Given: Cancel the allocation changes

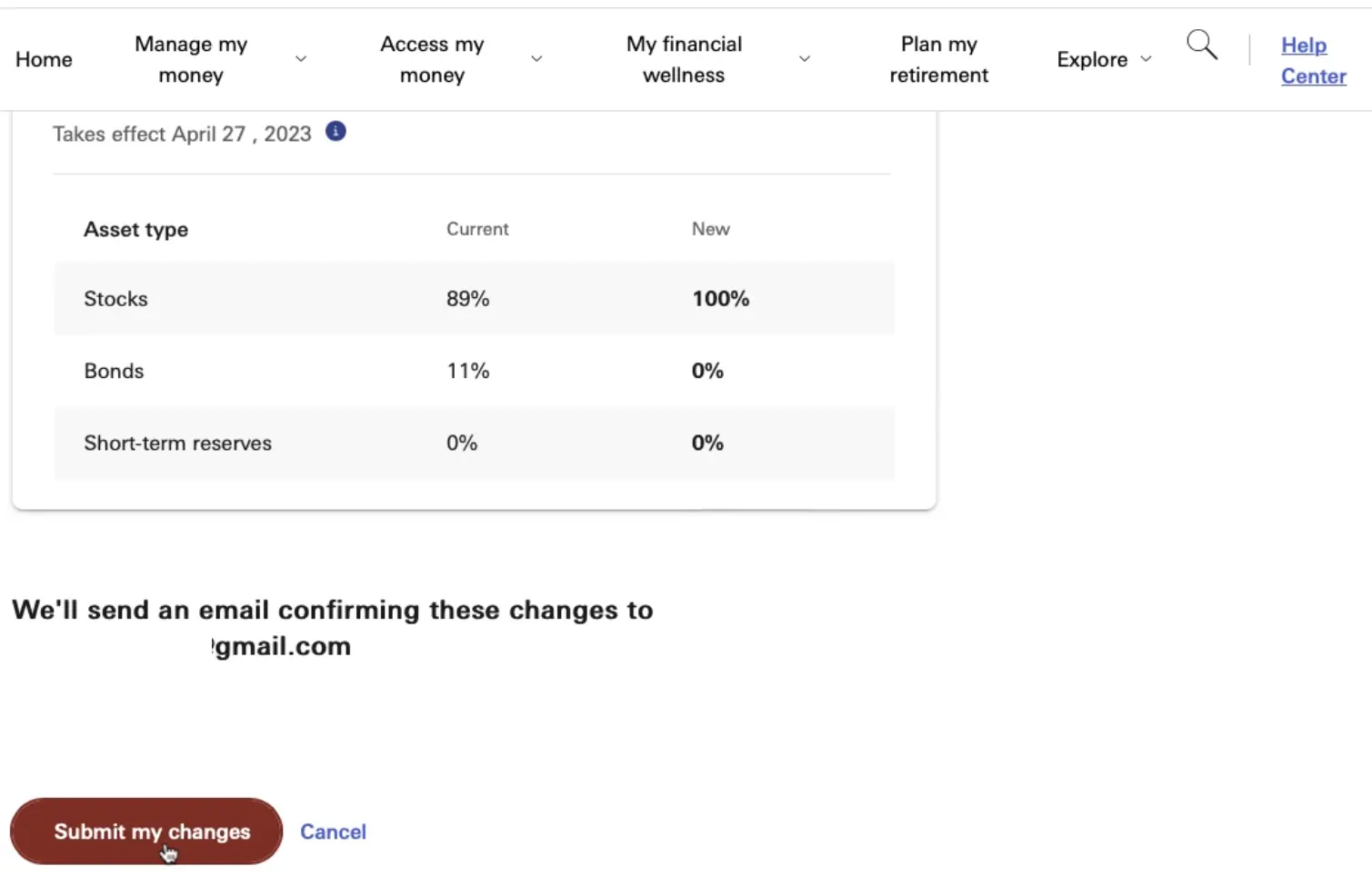Looking at the screenshot, I should point(333,831).
